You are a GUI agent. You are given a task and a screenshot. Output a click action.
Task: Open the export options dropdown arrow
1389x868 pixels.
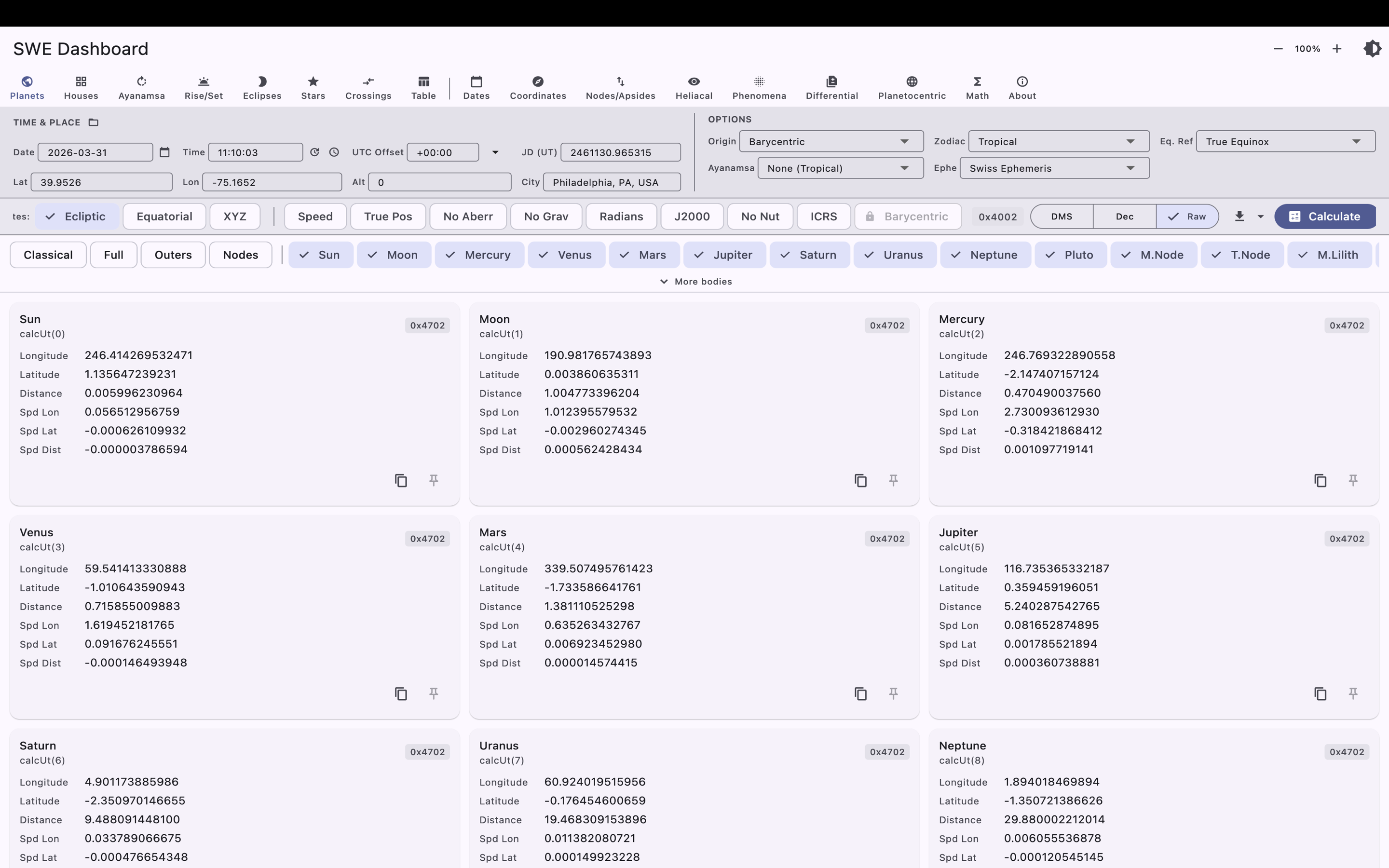pos(1260,217)
